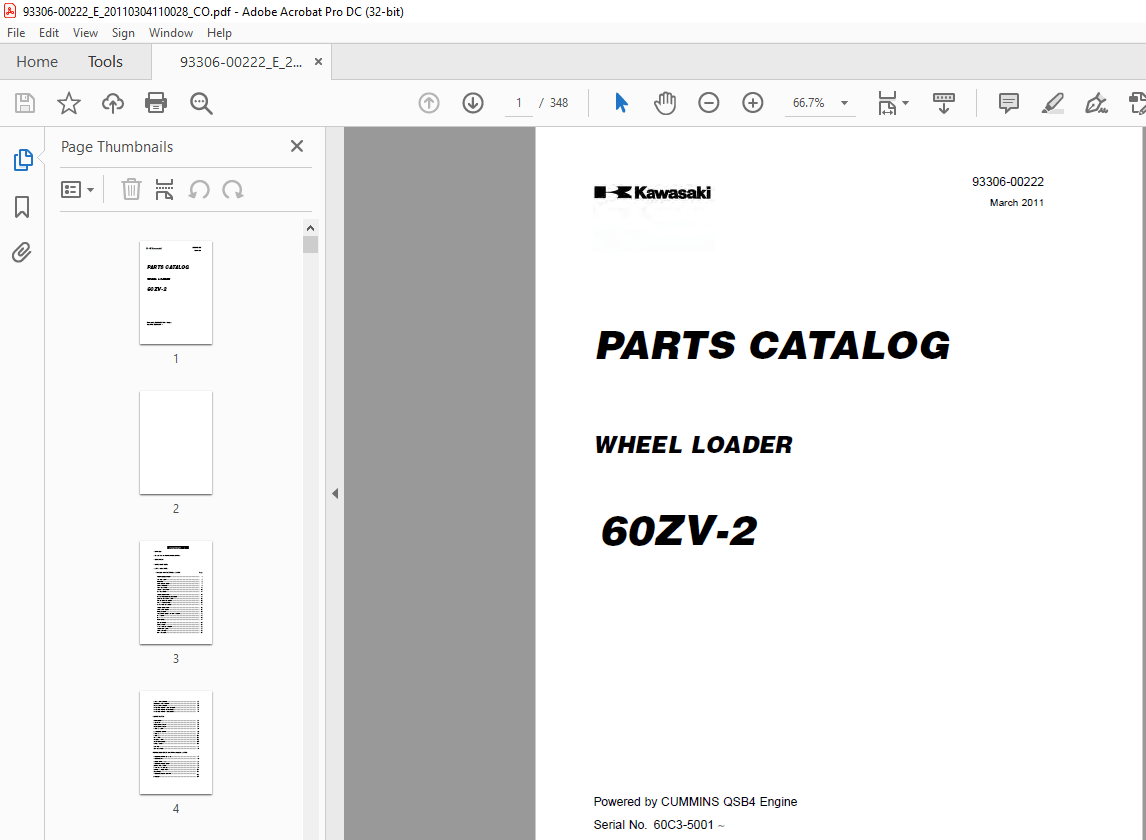Toggle the Hand tool
The width and height of the screenshot is (1146, 840).
(664, 103)
